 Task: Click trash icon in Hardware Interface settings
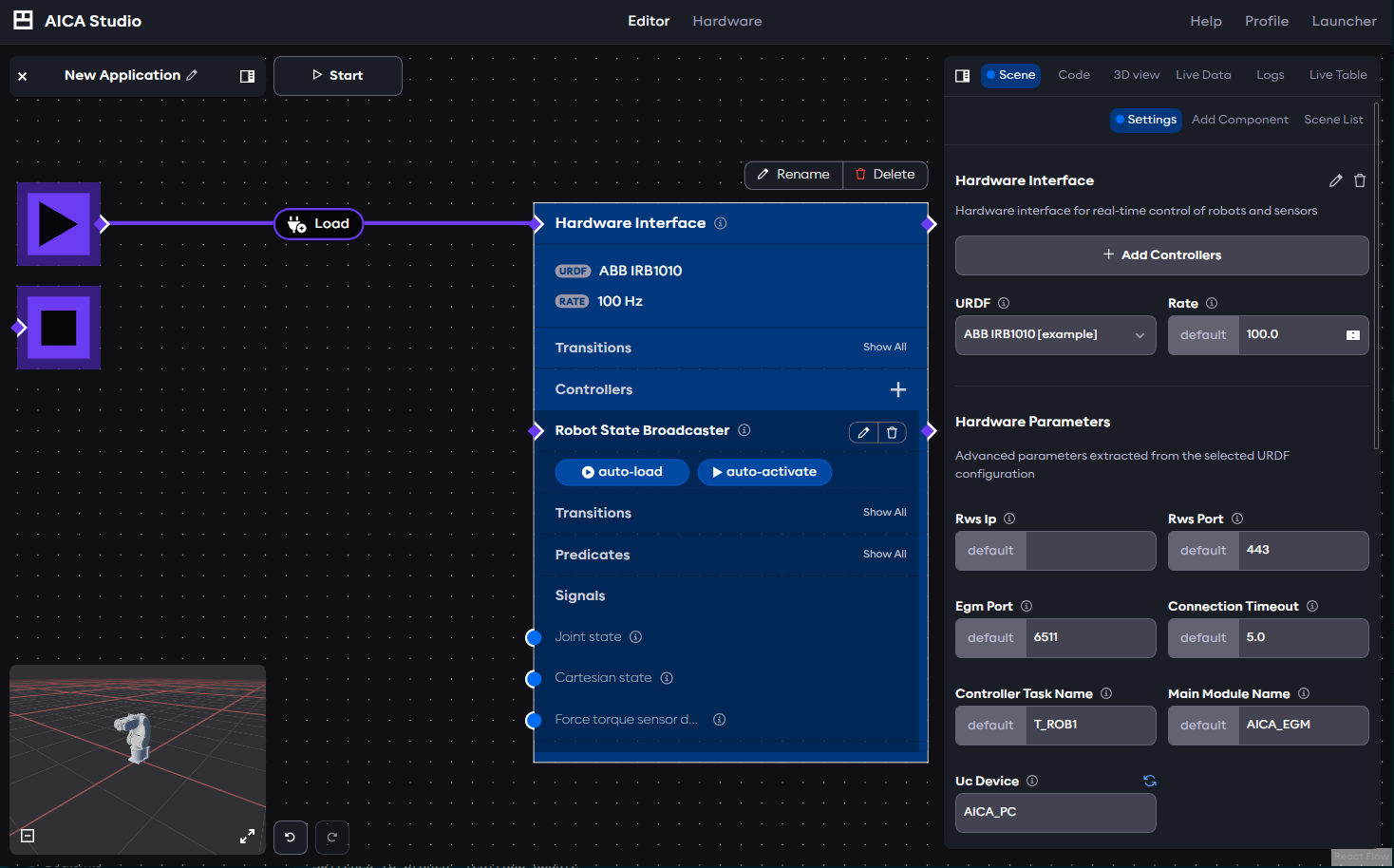point(1359,180)
